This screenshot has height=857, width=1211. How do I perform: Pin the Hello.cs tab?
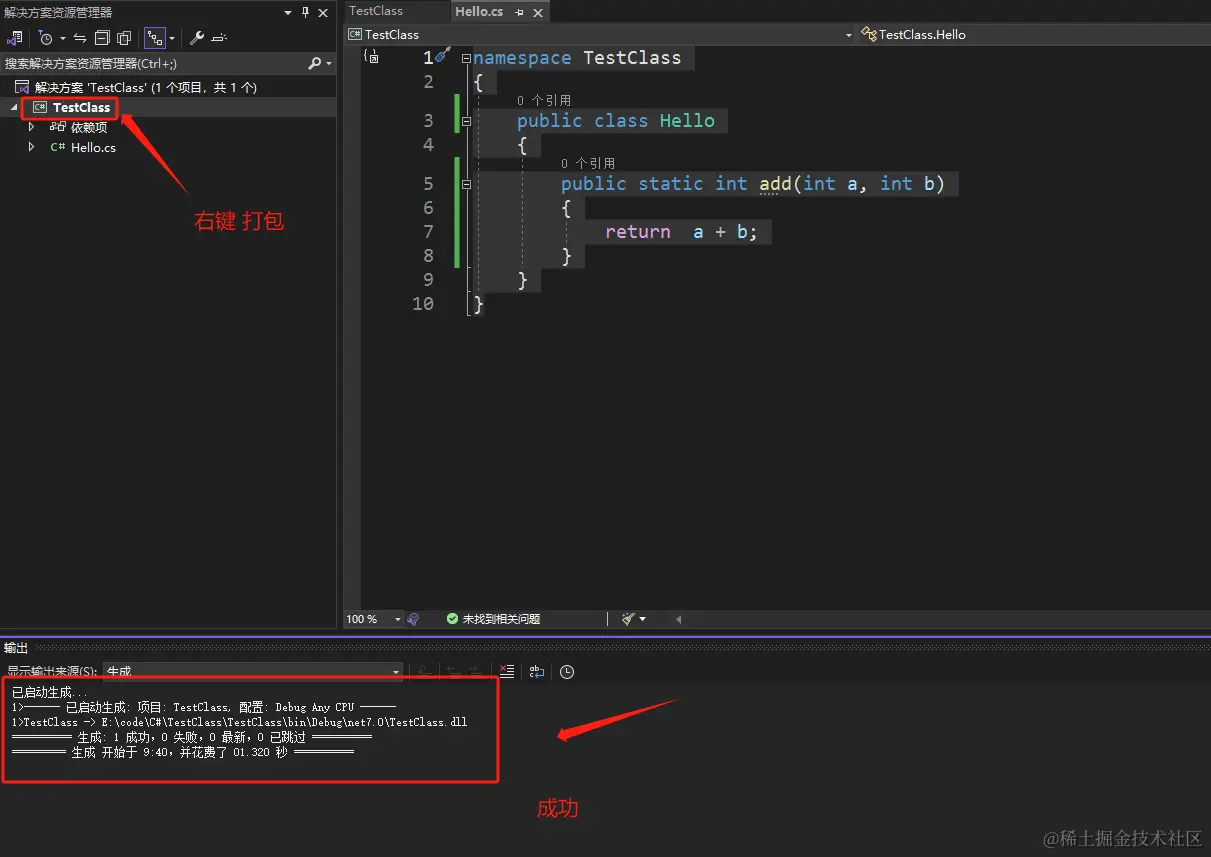(519, 12)
